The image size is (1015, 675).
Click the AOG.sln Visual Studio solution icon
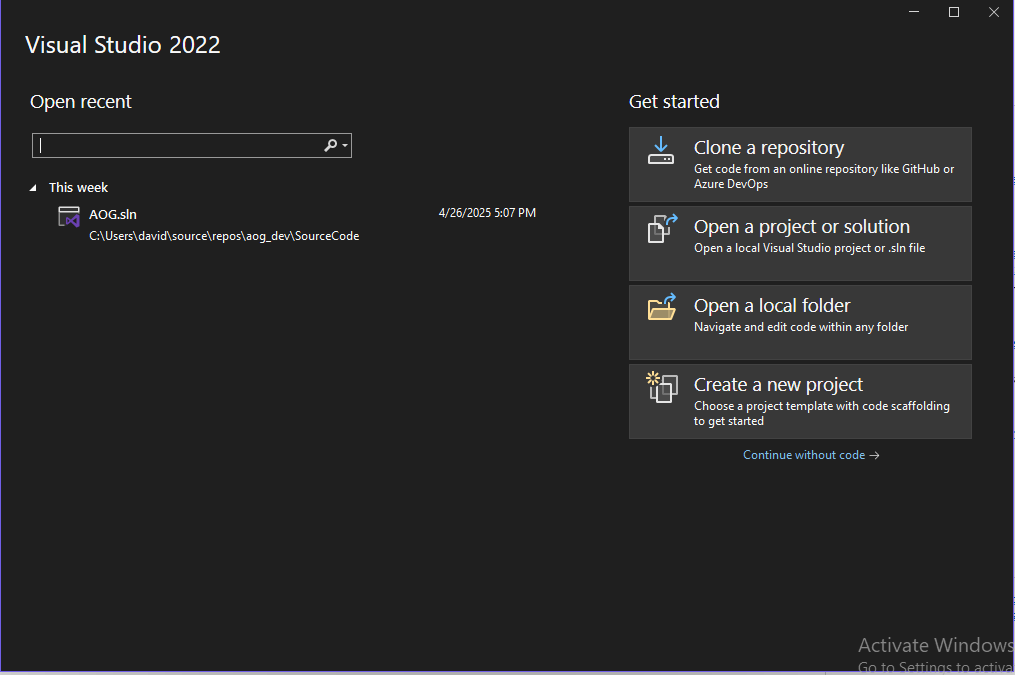pyautogui.click(x=69, y=217)
